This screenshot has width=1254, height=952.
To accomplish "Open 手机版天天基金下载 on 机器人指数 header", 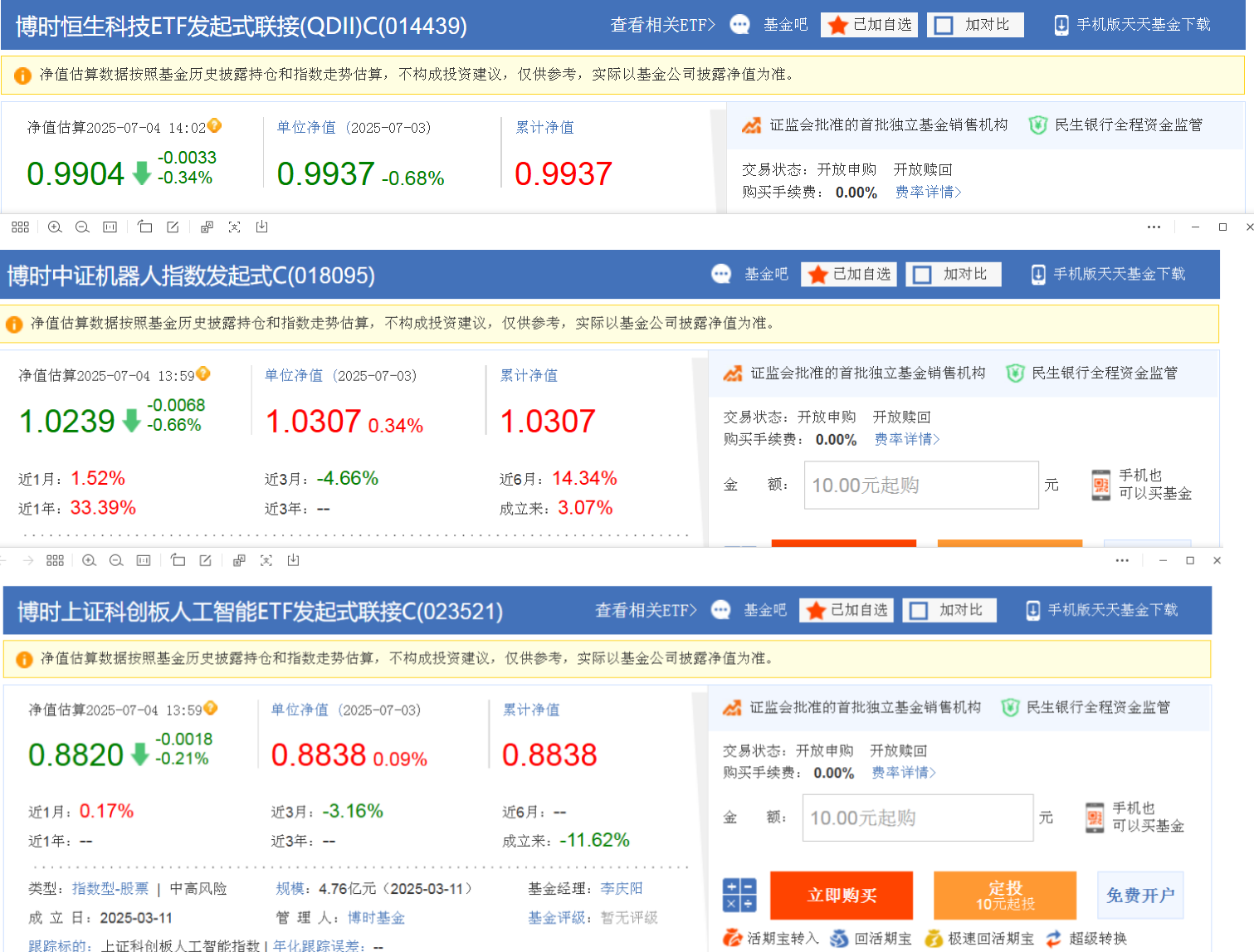I will tap(1108, 274).
